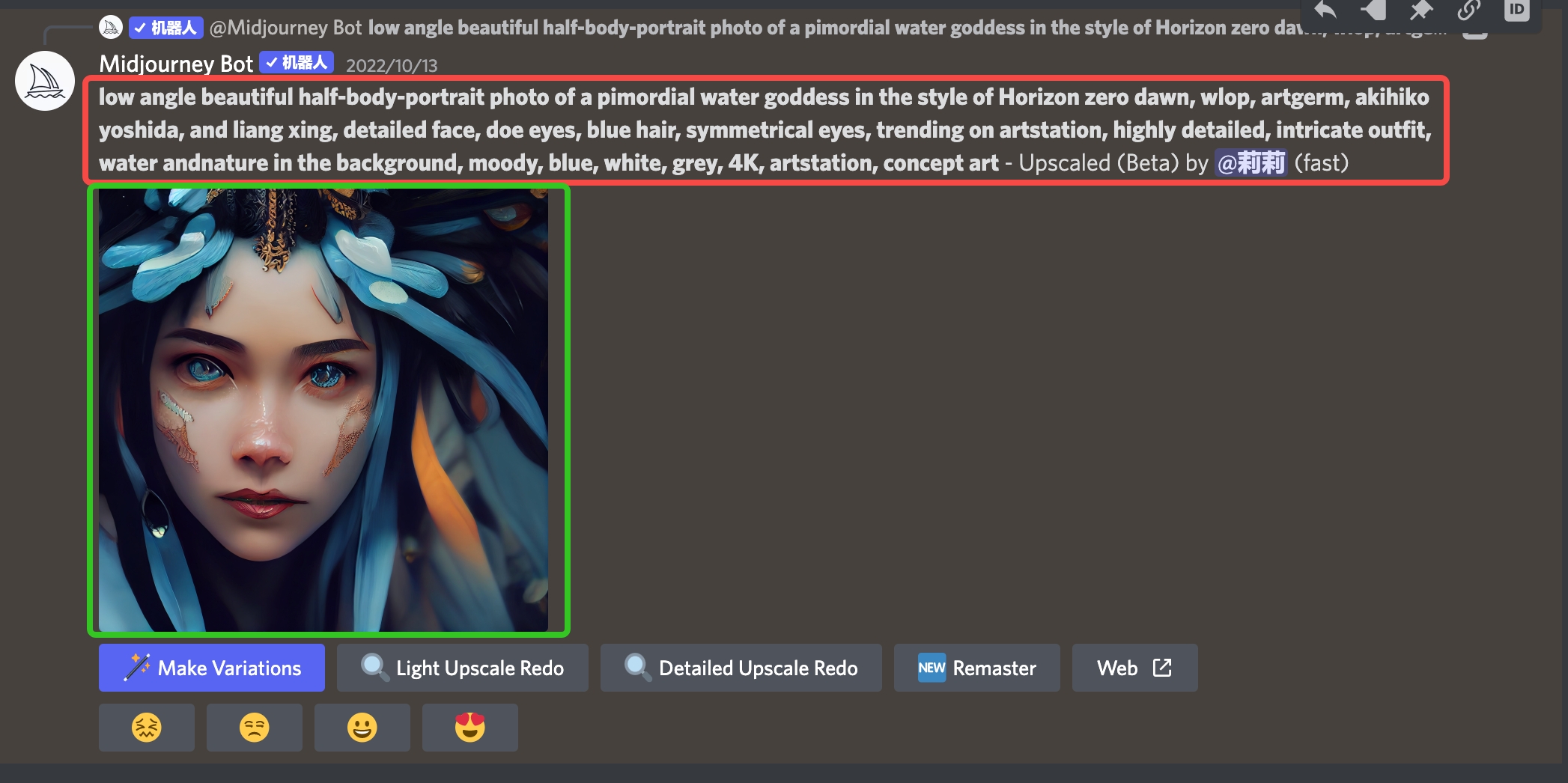The width and height of the screenshot is (1568, 783).
Task: React with the unamused face emoji
Action: point(255,727)
